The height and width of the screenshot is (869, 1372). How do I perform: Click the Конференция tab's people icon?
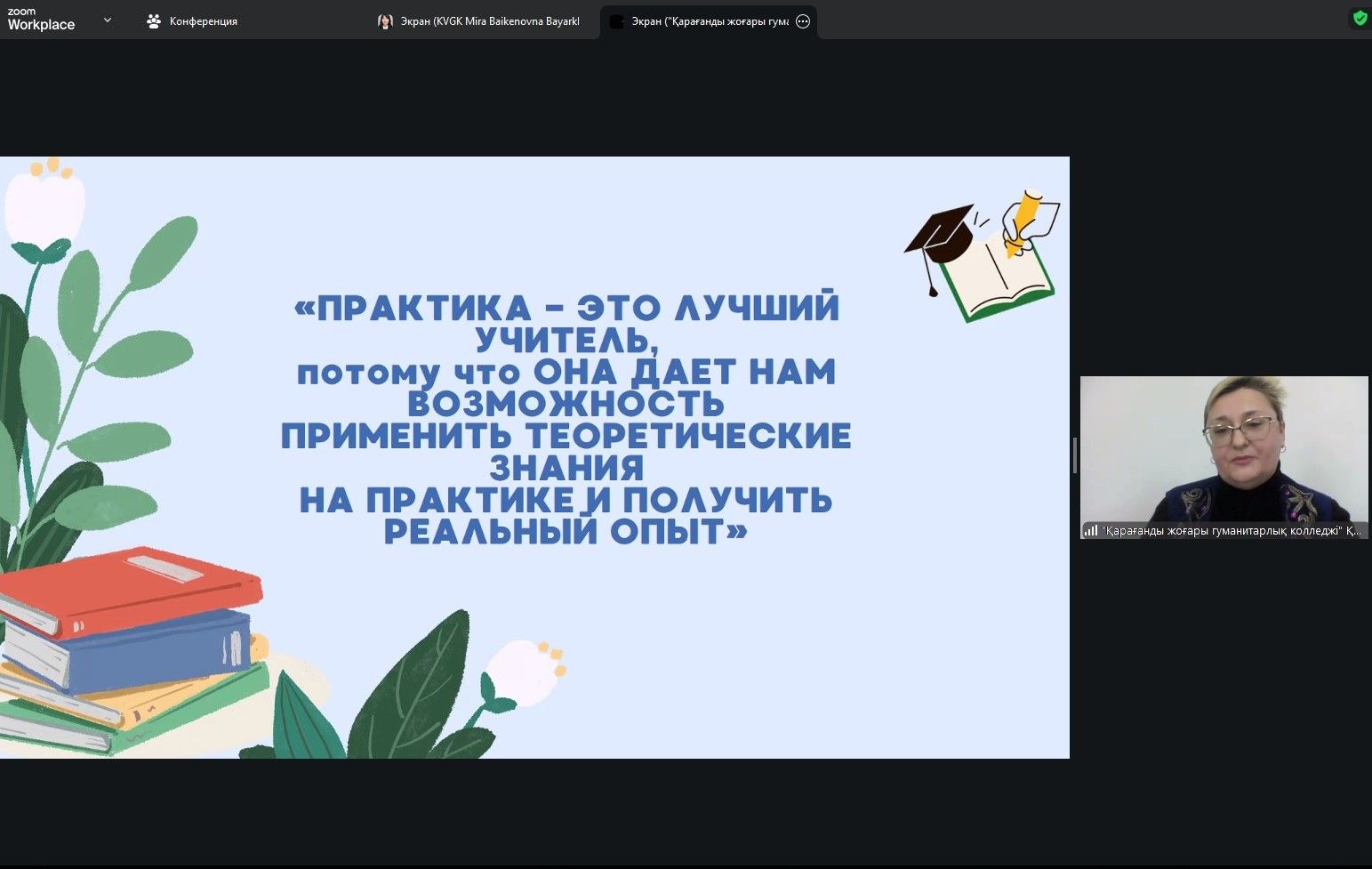point(154,21)
